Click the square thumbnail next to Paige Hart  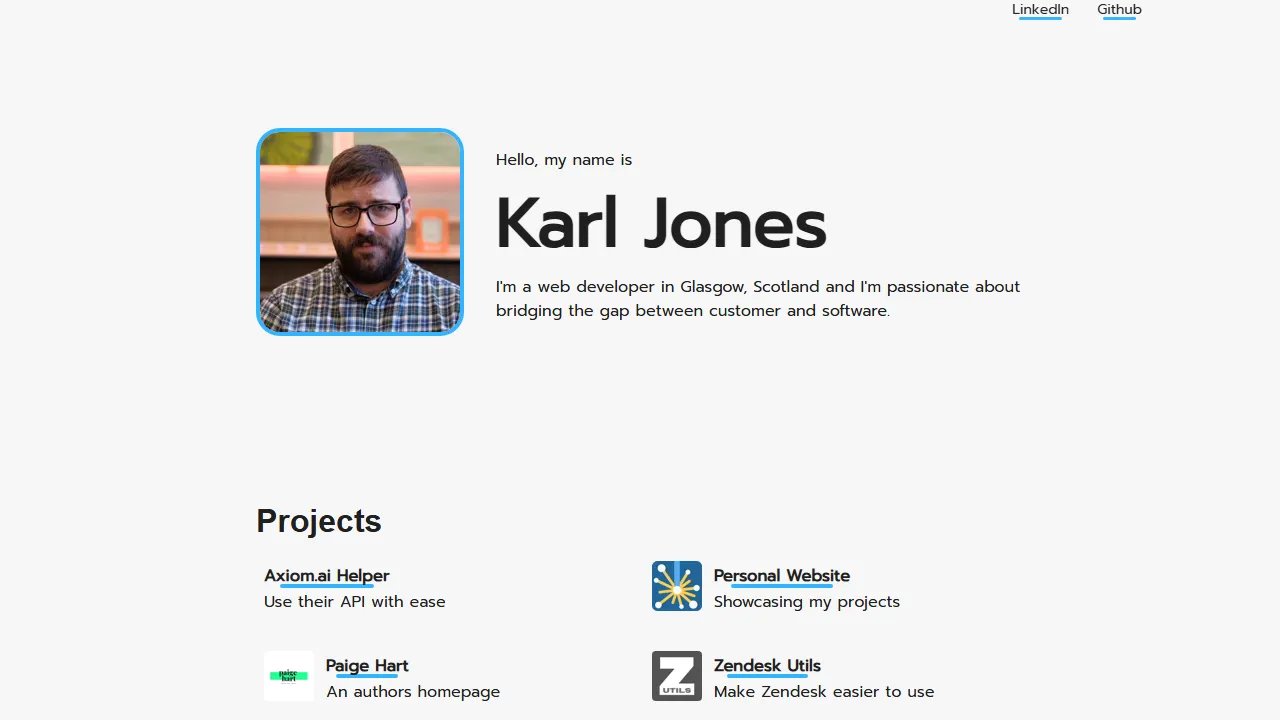[288, 676]
